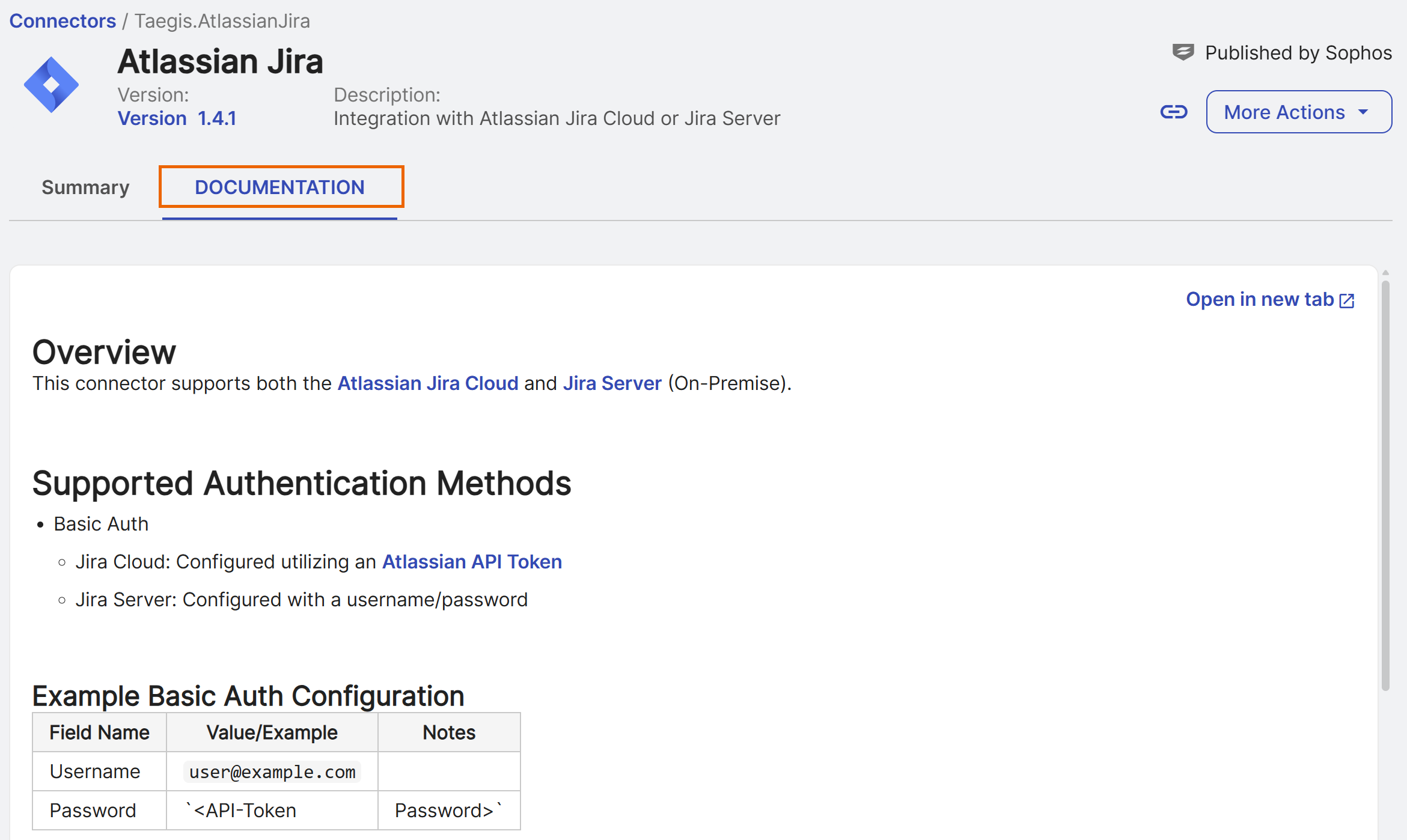1407x840 pixels.
Task: Click the description text about Jira Cloud or Server
Action: [557, 118]
